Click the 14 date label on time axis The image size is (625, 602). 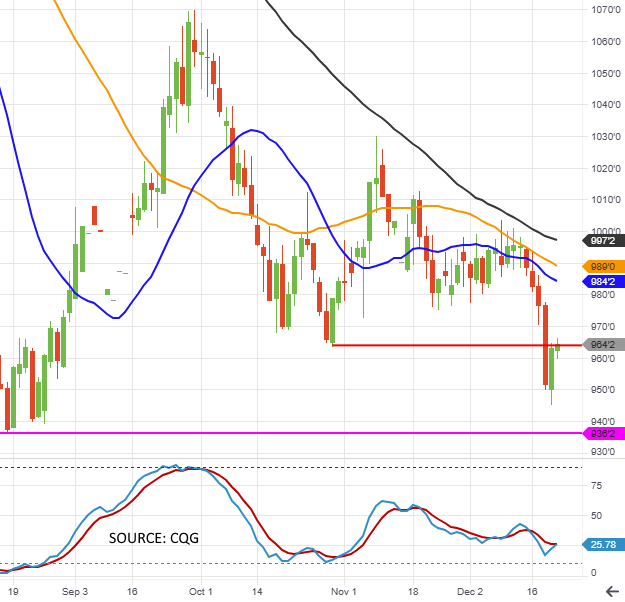click(x=257, y=592)
